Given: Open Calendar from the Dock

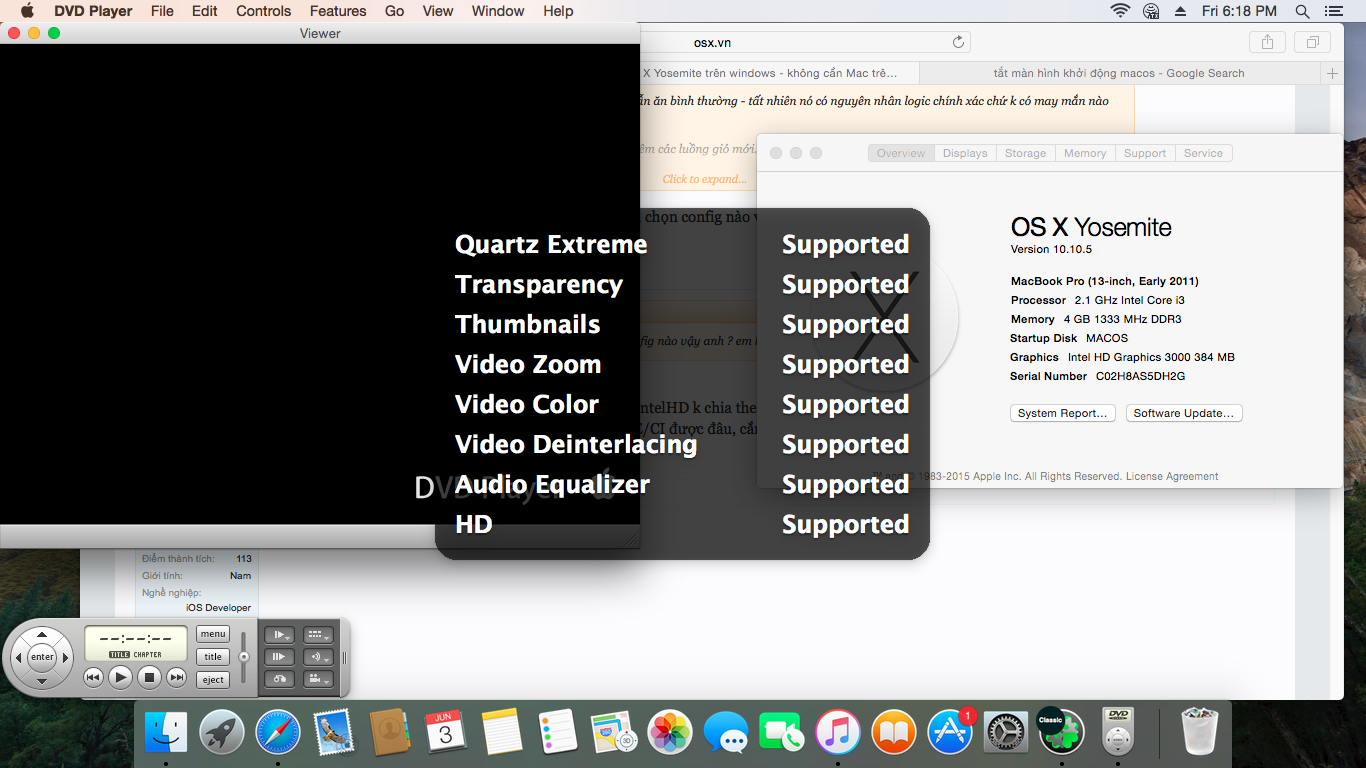Looking at the screenshot, I should point(446,733).
